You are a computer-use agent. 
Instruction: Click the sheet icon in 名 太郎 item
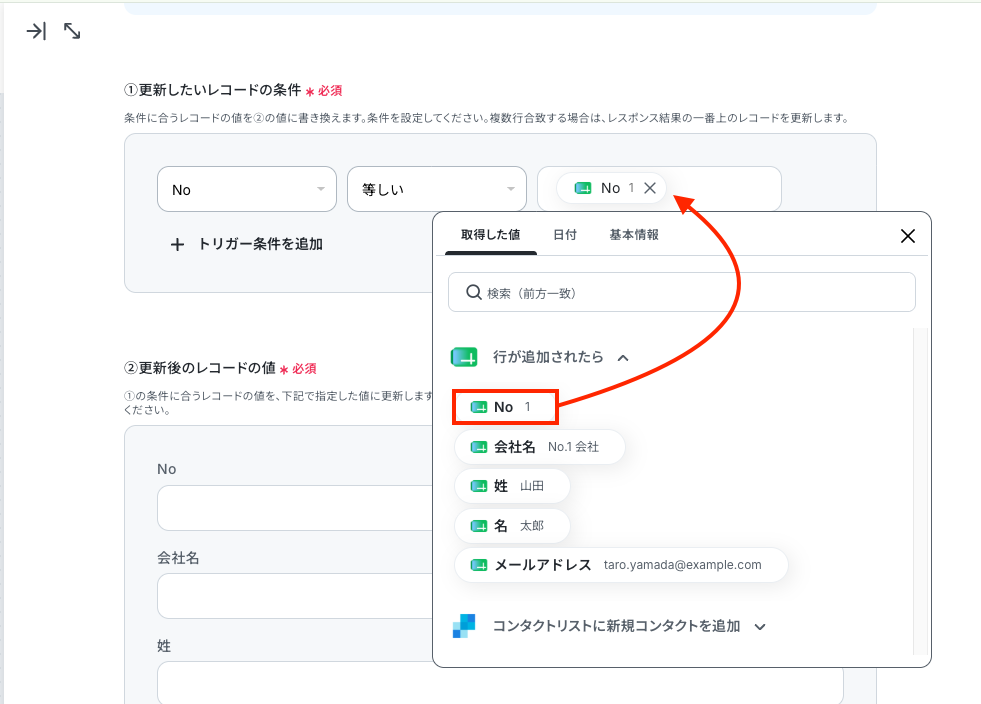[x=479, y=526]
